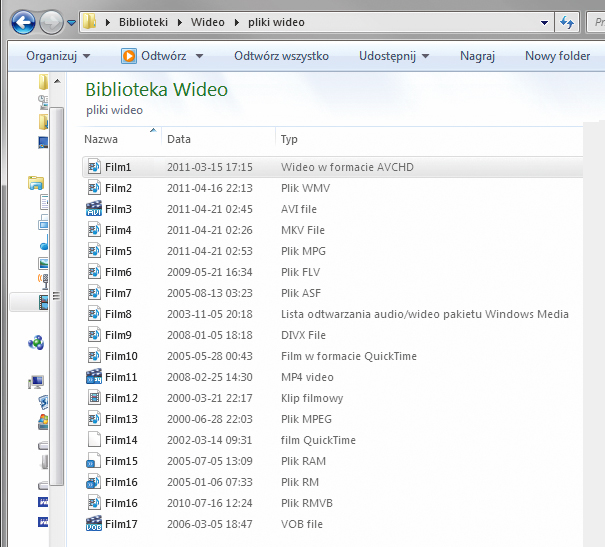The width and height of the screenshot is (605, 547).
Task: Select the Film17 VOB file icon
Action: click(x=94, y=524)
